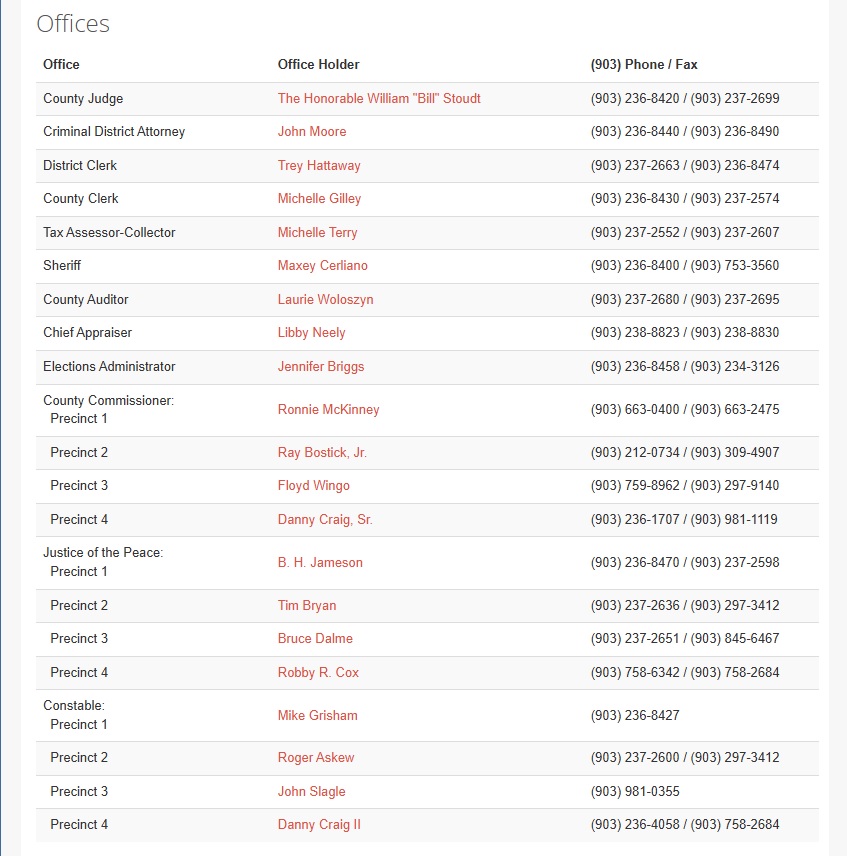Click Ray Bostick, Jr. link

coord(322,453)
